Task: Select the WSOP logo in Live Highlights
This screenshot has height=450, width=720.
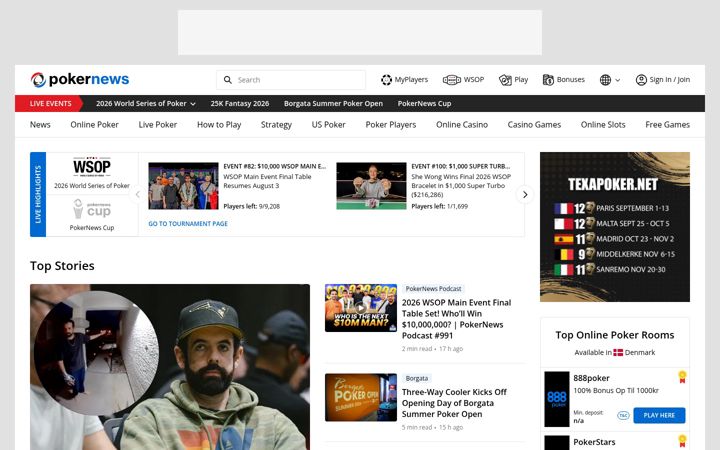Action: (x=92, y=167)
